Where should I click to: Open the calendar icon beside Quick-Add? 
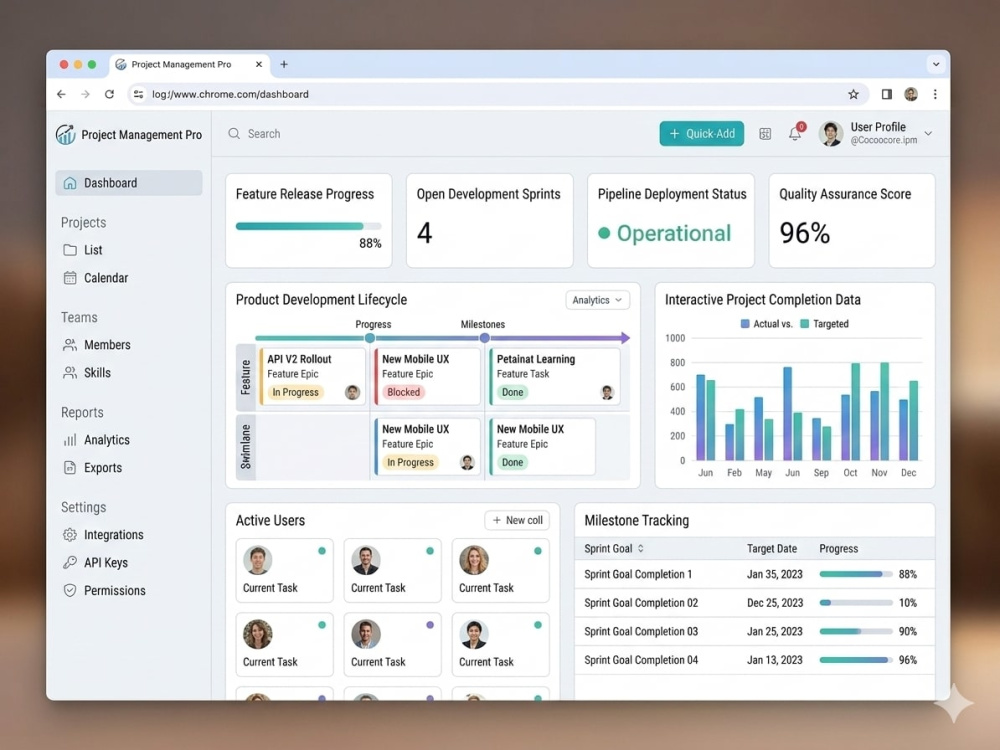(765, 134)
